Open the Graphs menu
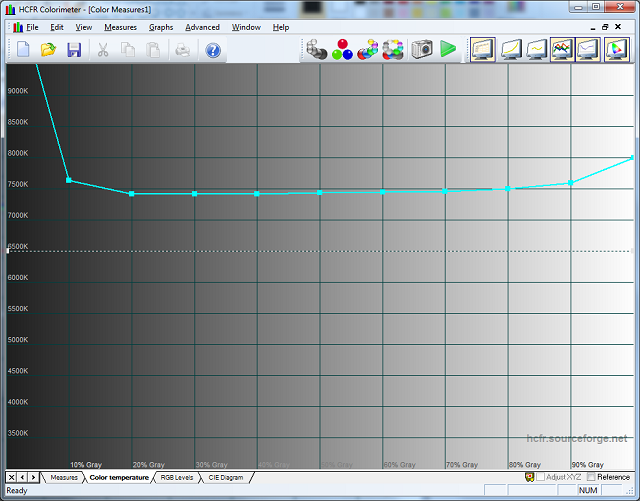Image resolution: width=640 pixels, height=501 pixels. tap(161, 27)
